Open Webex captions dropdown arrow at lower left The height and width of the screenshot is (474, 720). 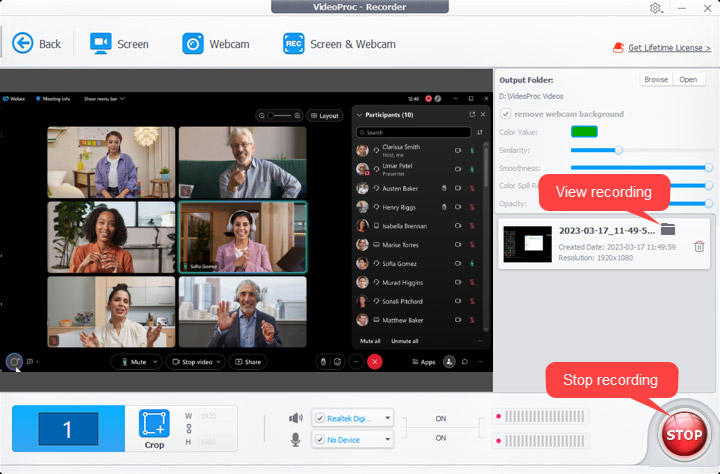tap(37, 362)
